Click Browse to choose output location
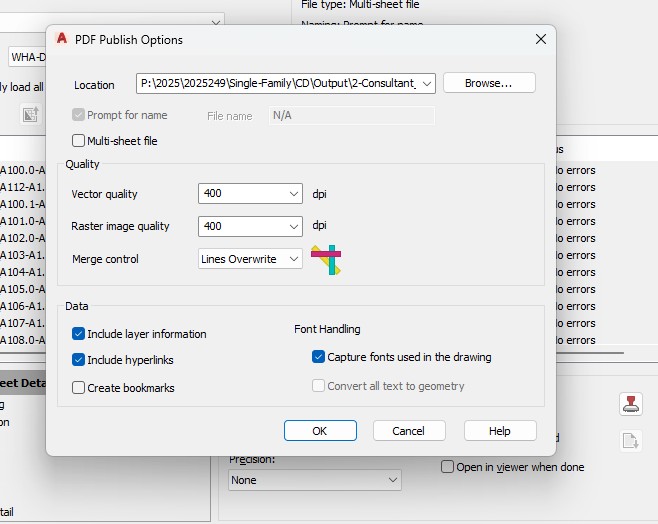 pos(489,84)
